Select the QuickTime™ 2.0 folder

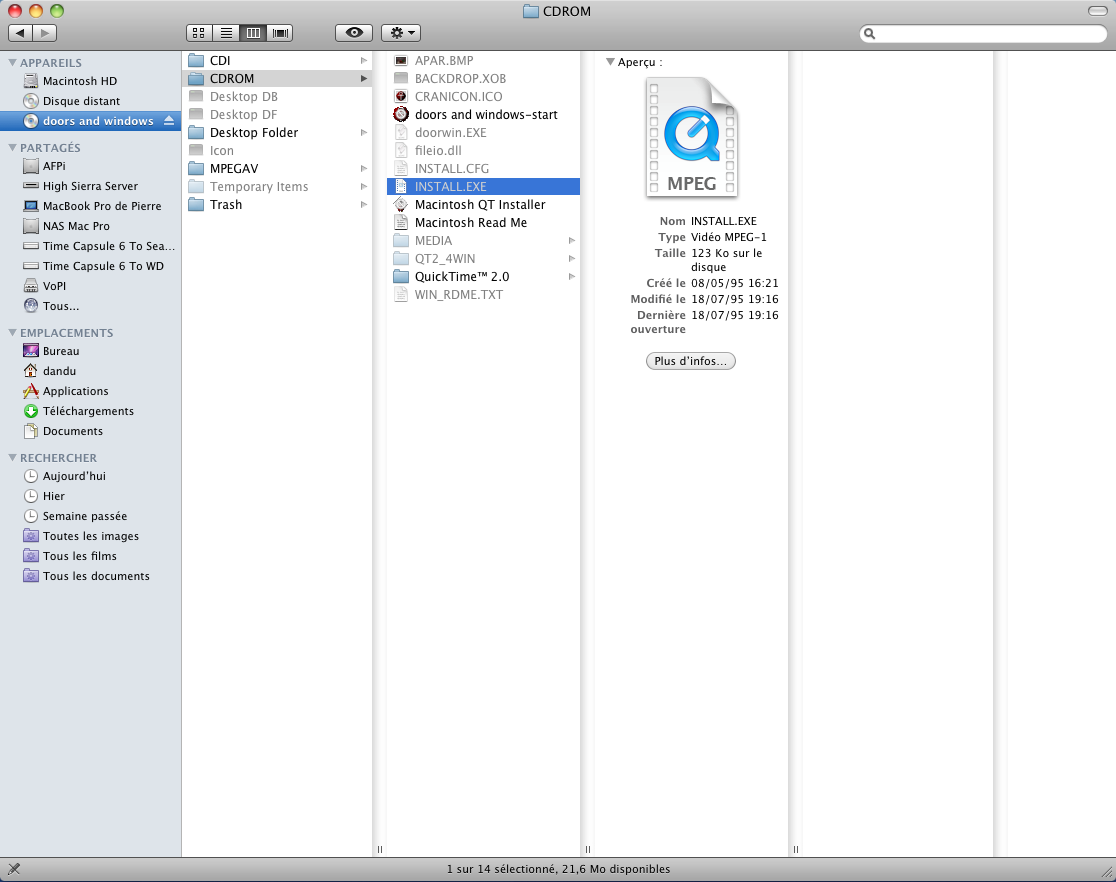click(483, 276)
